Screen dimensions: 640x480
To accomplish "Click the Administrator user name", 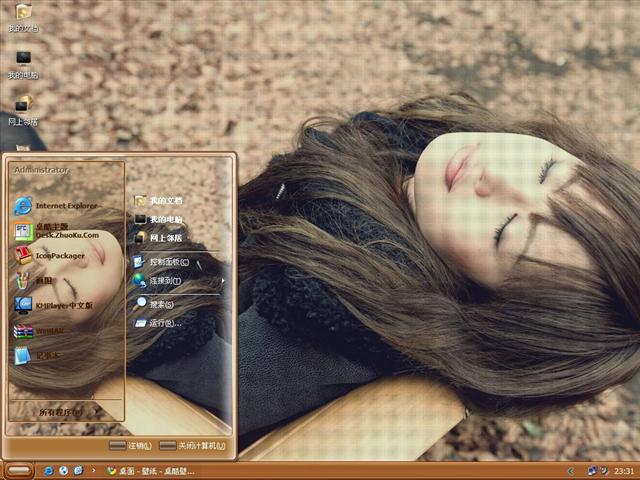I will click(x=41, y=170).
